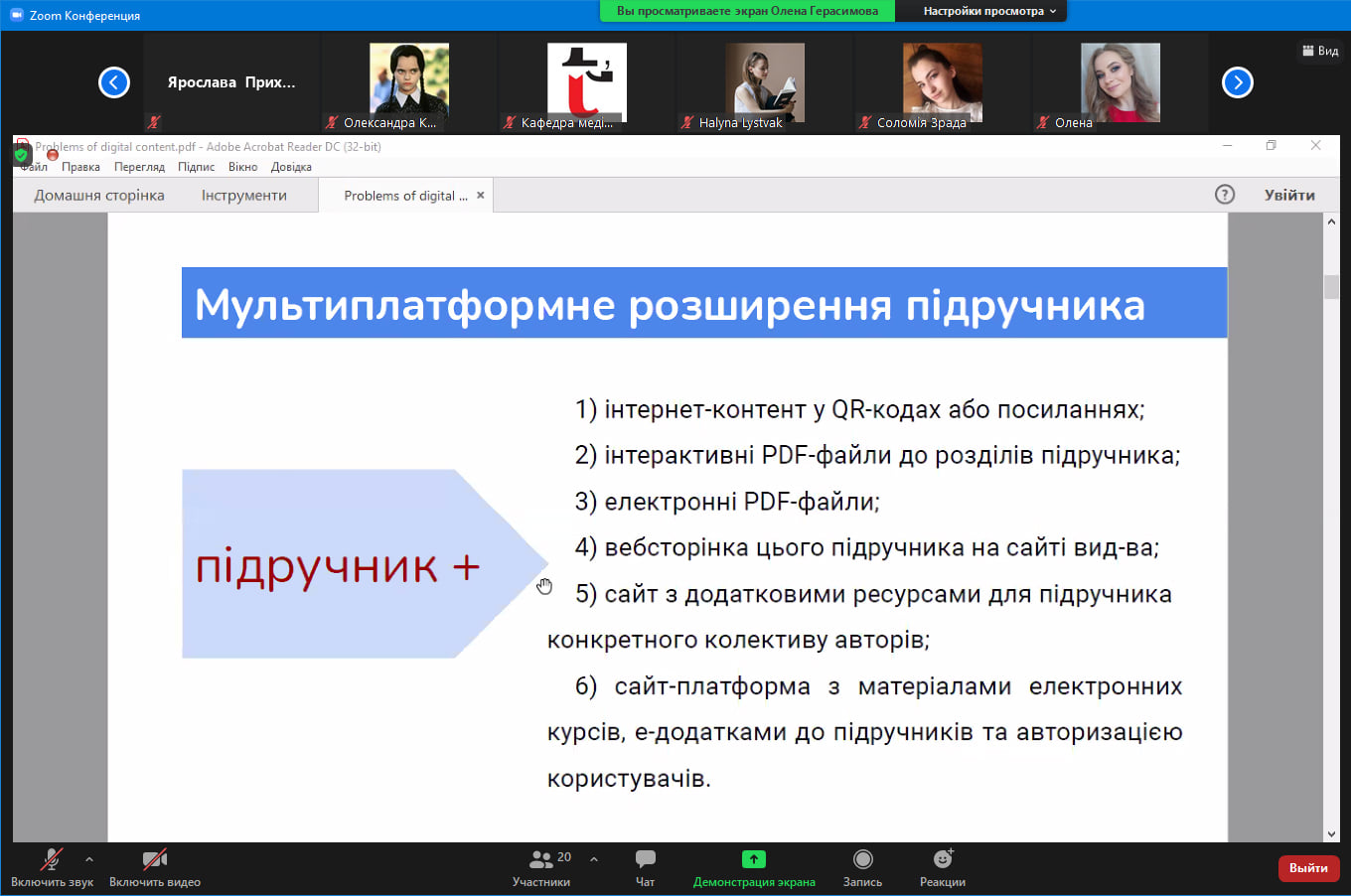Go to previous participants page arrow
Viewport: 1351px width, 896px height.
click(114, 82)
